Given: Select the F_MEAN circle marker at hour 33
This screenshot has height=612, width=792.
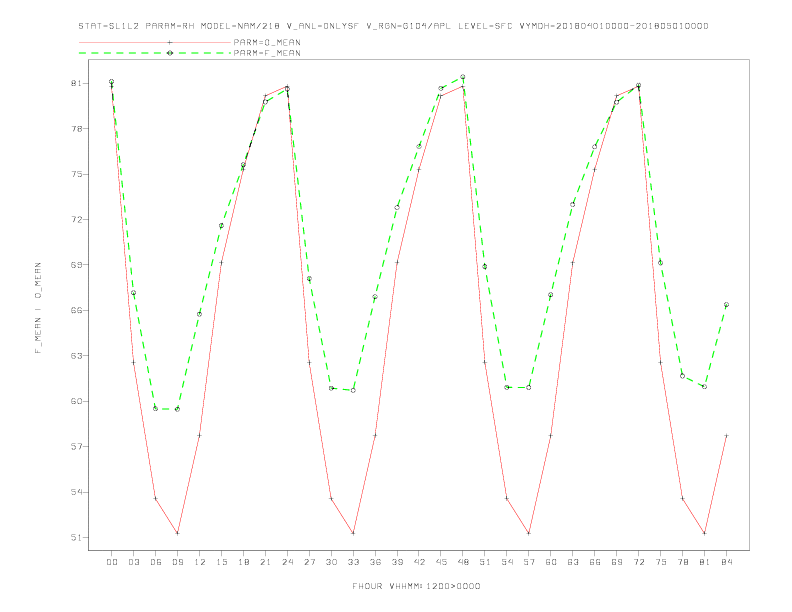Looking at the screenshot, I should coord(353,390).
